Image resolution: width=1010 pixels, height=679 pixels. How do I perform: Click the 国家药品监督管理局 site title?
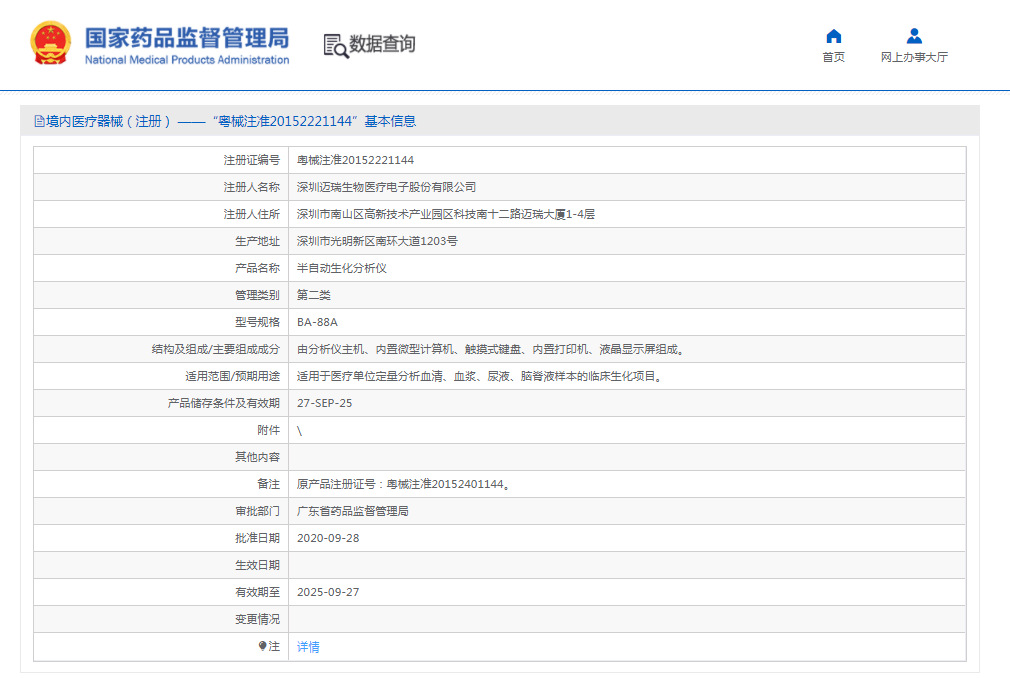pos(187,37)
